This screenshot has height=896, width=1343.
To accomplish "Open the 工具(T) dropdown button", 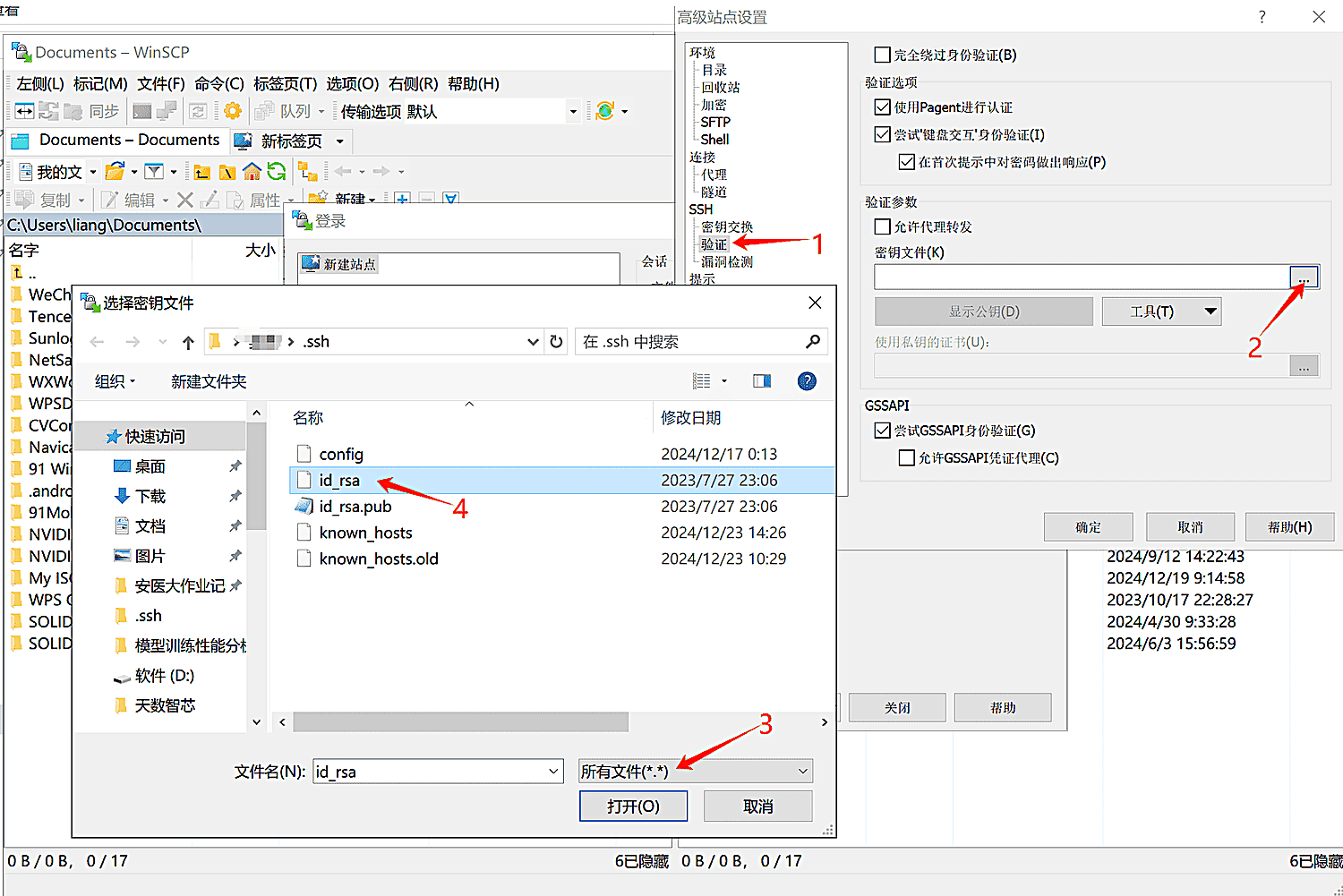I will pos(1161,311).
